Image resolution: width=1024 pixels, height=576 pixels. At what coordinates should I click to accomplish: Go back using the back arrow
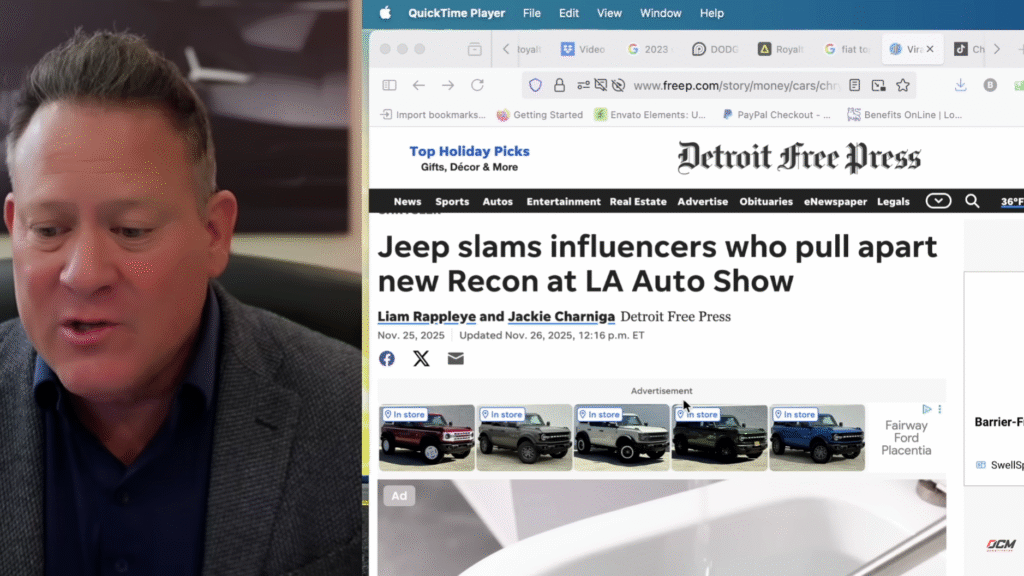(x=419, y=86)
